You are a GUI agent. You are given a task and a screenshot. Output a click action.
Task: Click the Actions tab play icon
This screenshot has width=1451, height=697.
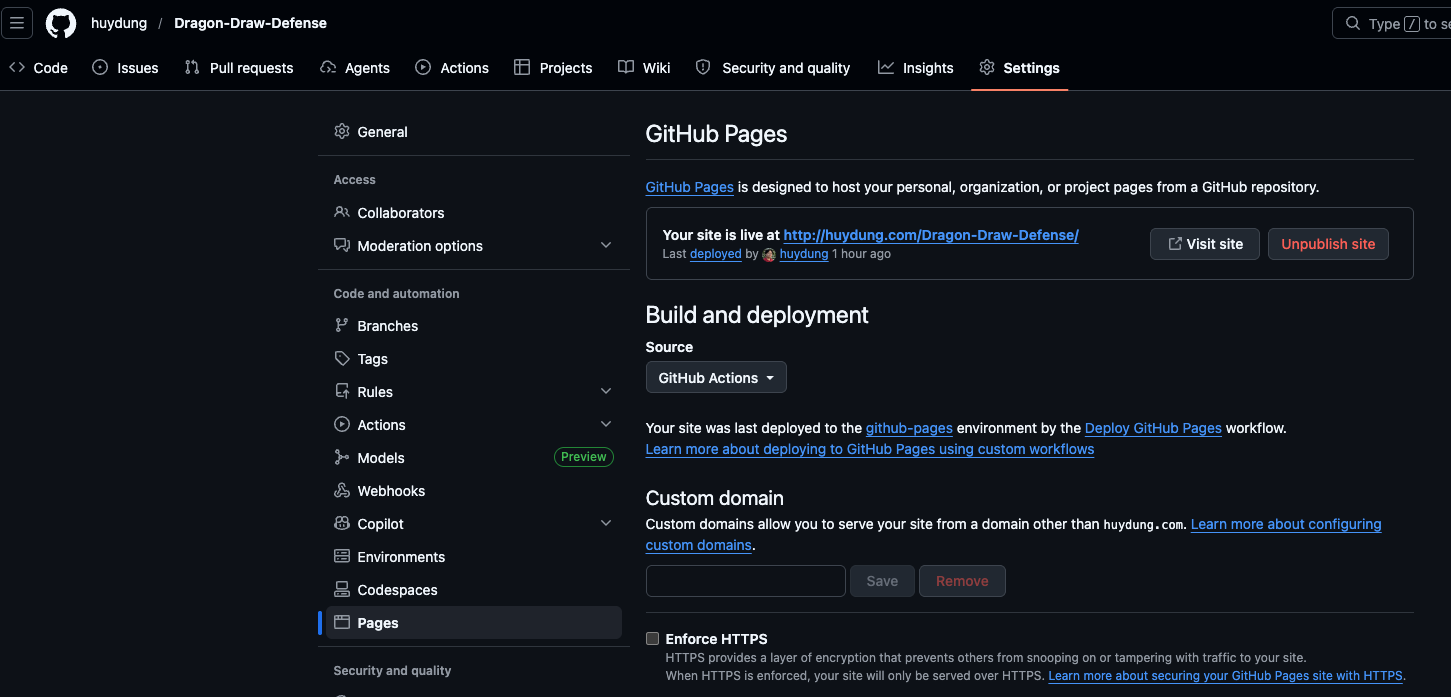[423, 67]
